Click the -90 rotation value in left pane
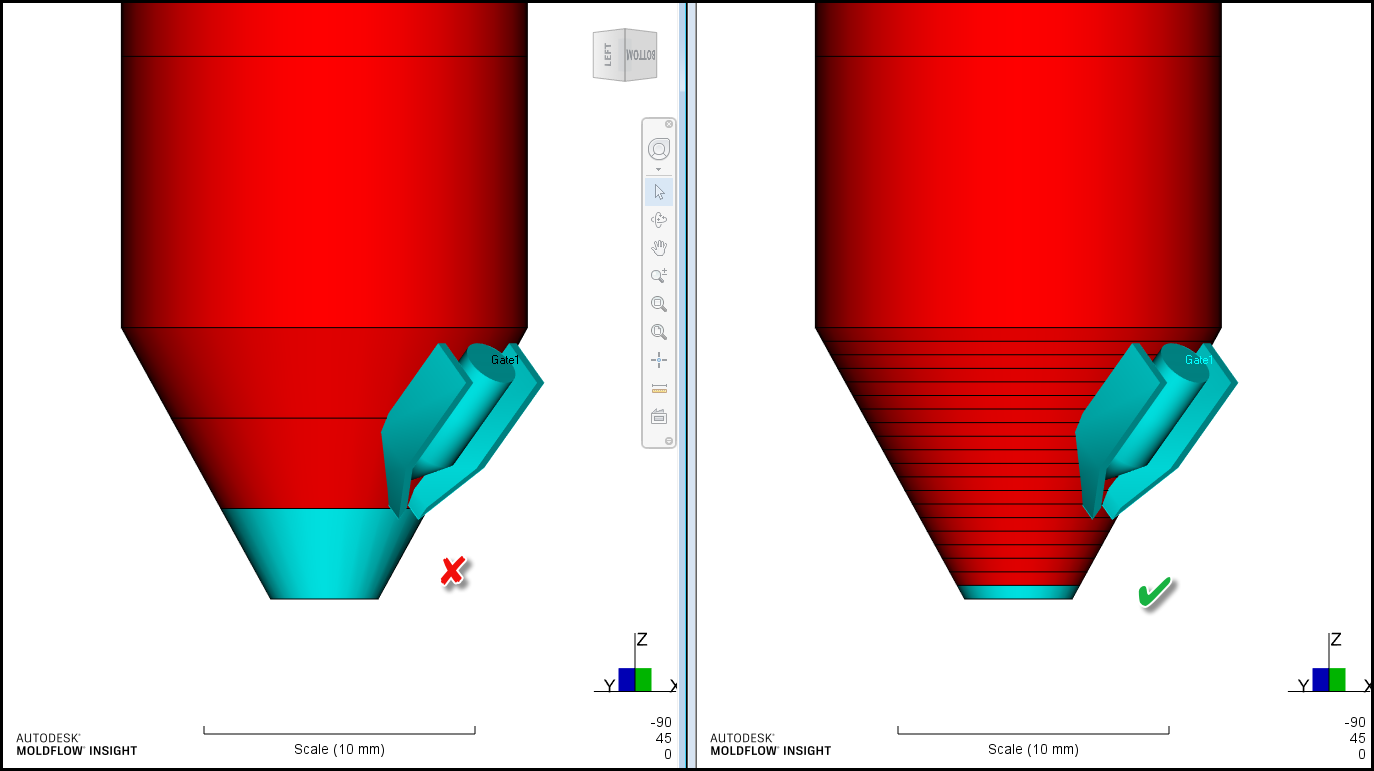This screenshot has height=771, width=1374. (x=661, y=722)
